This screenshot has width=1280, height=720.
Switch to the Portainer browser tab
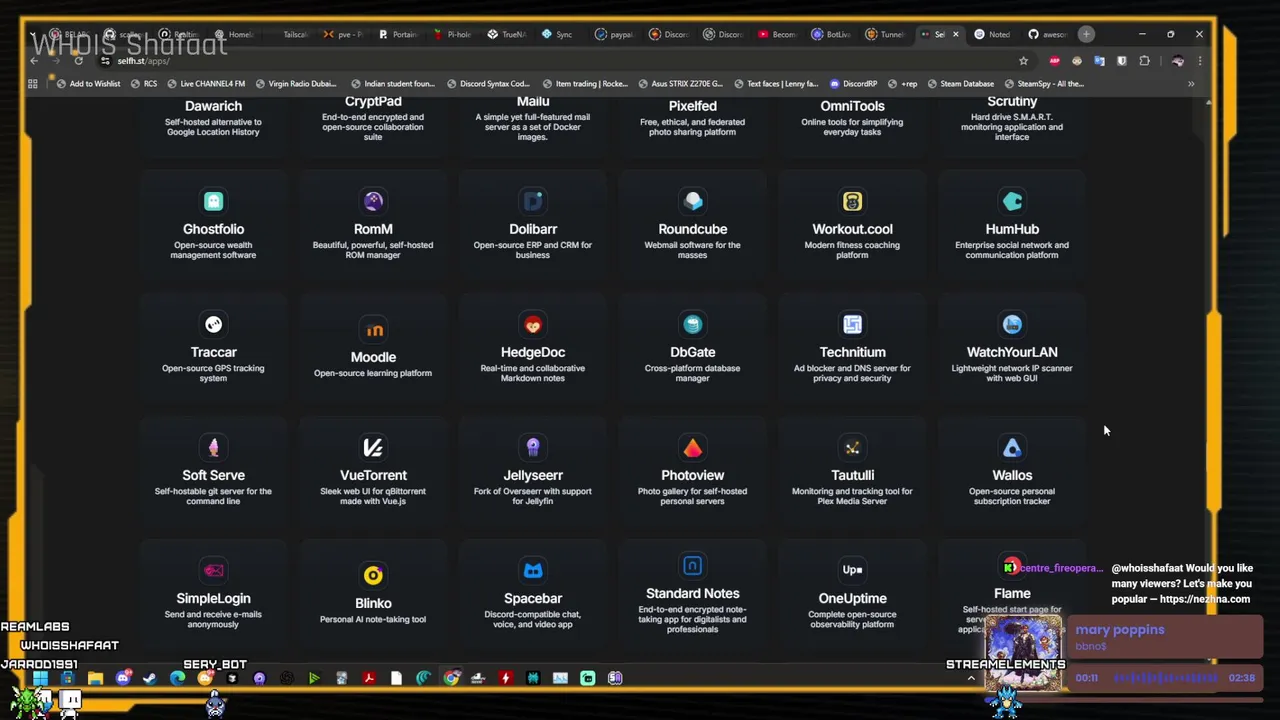[x=398, y=34]
